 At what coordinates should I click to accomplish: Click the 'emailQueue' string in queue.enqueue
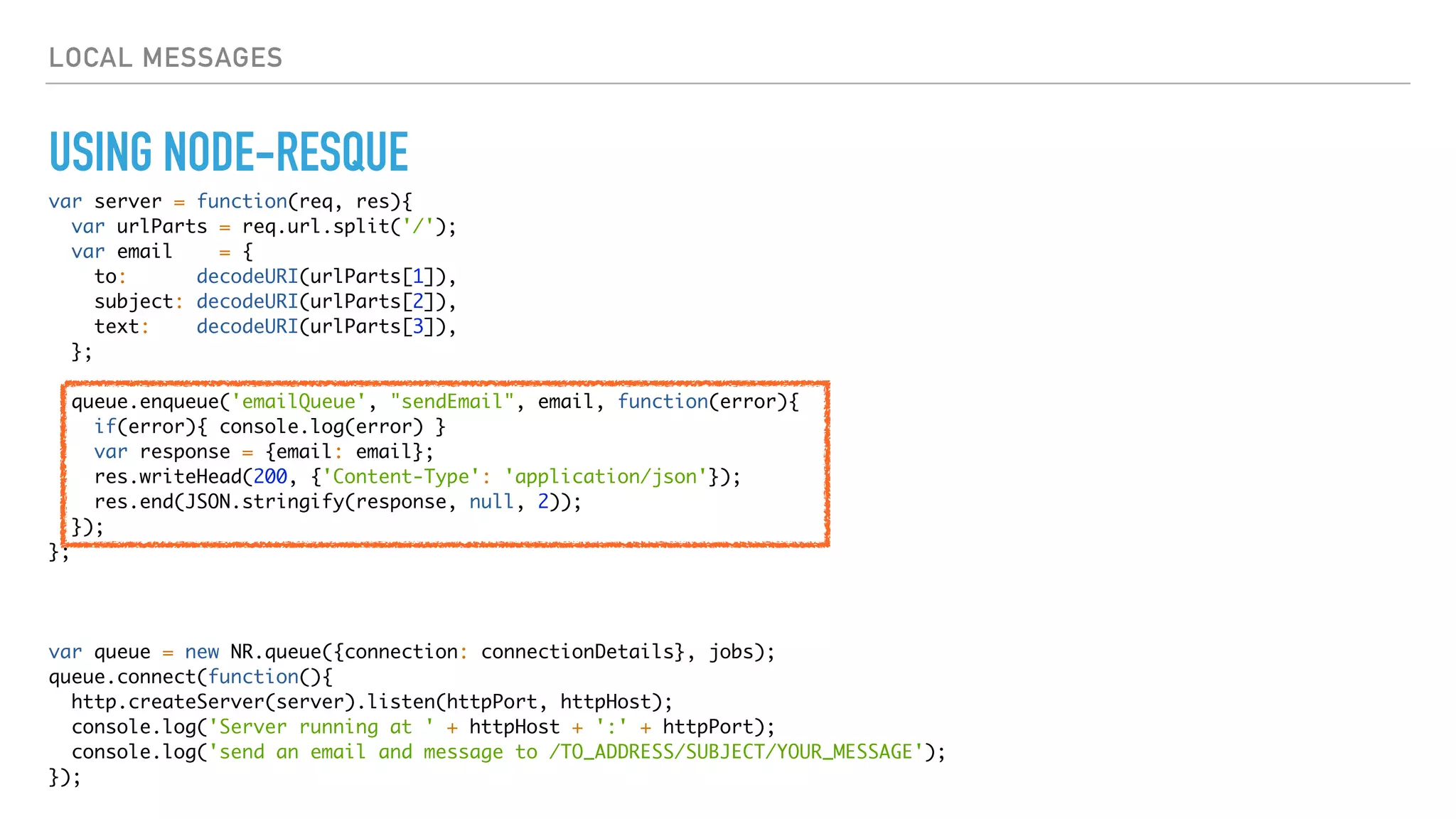pyautogui.click(x=298, y=402)
